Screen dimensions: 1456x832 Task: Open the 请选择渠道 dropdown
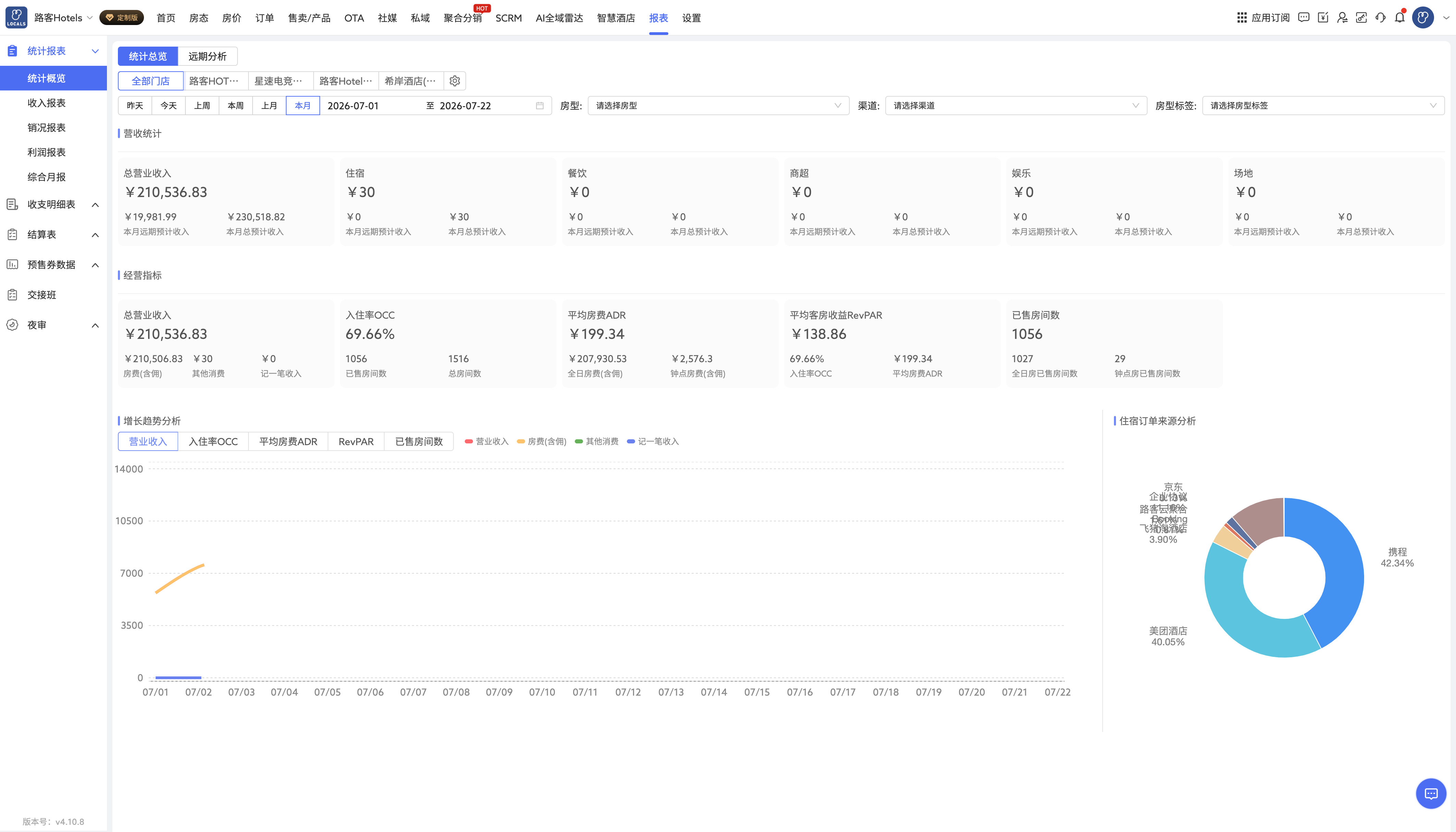point(1016,106)
